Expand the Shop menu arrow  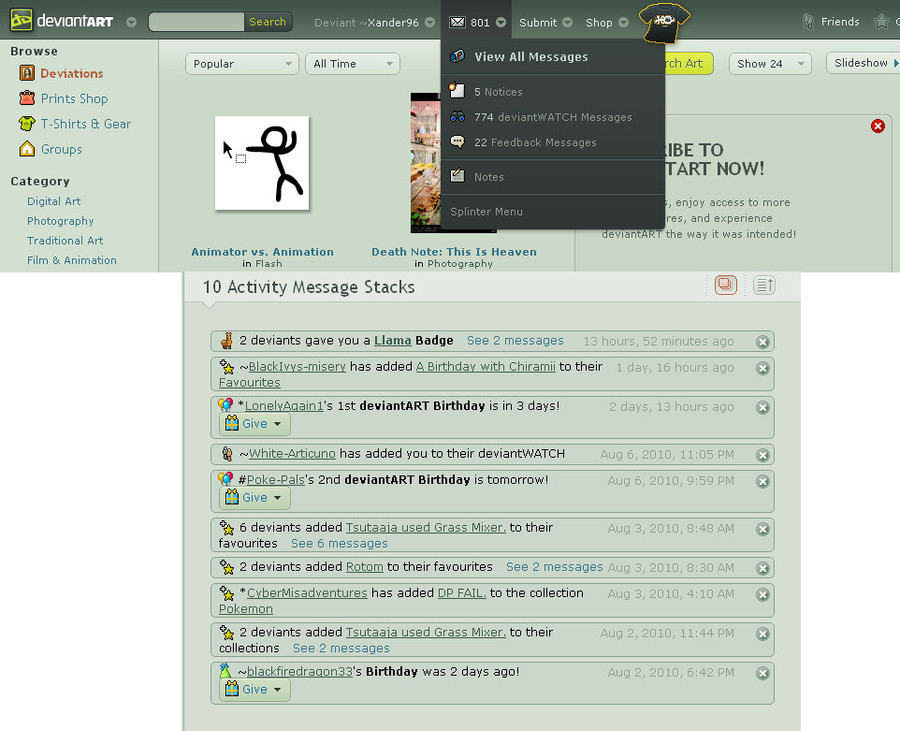[623, 22]
